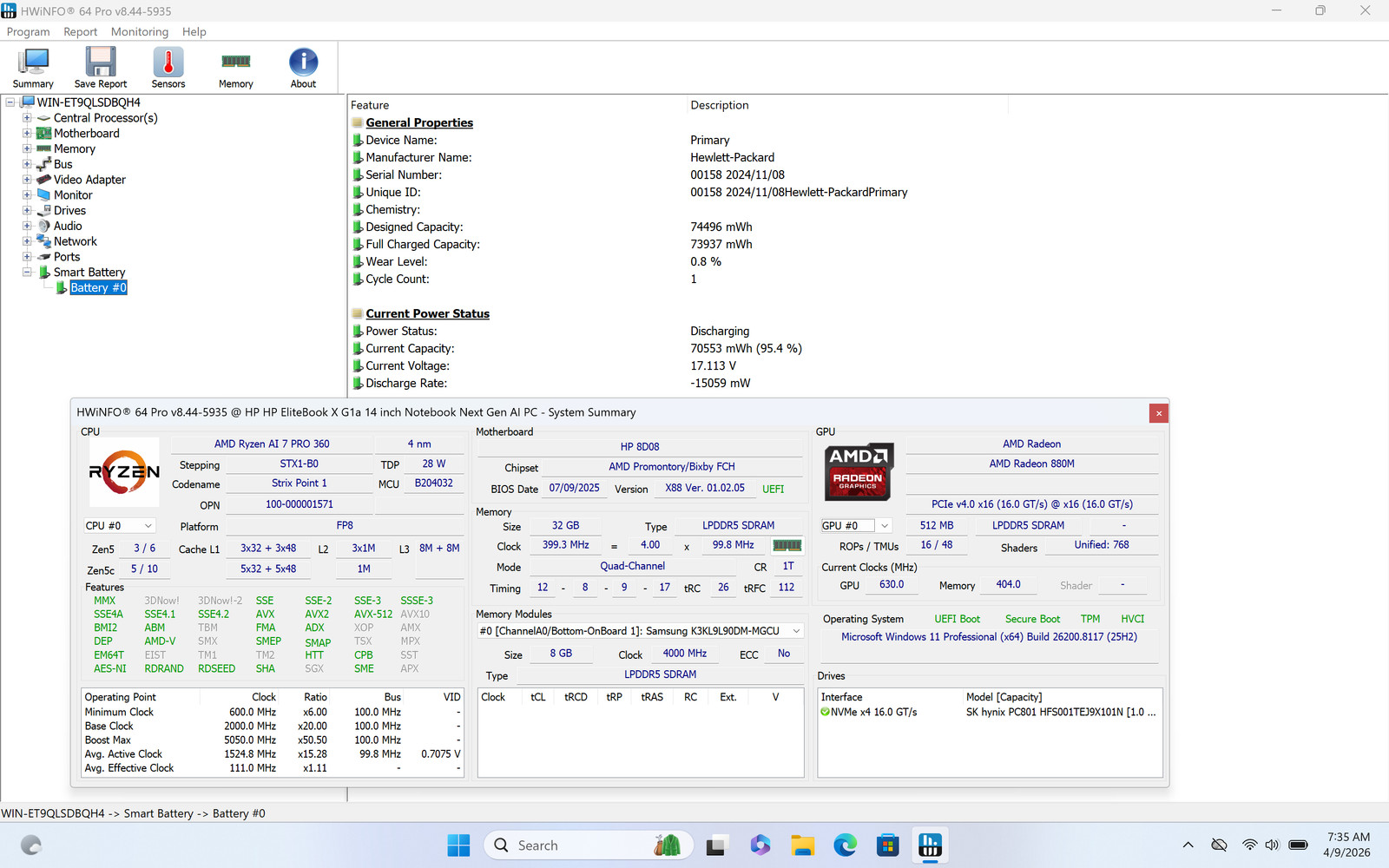Open the Program menu

(29, 32)
